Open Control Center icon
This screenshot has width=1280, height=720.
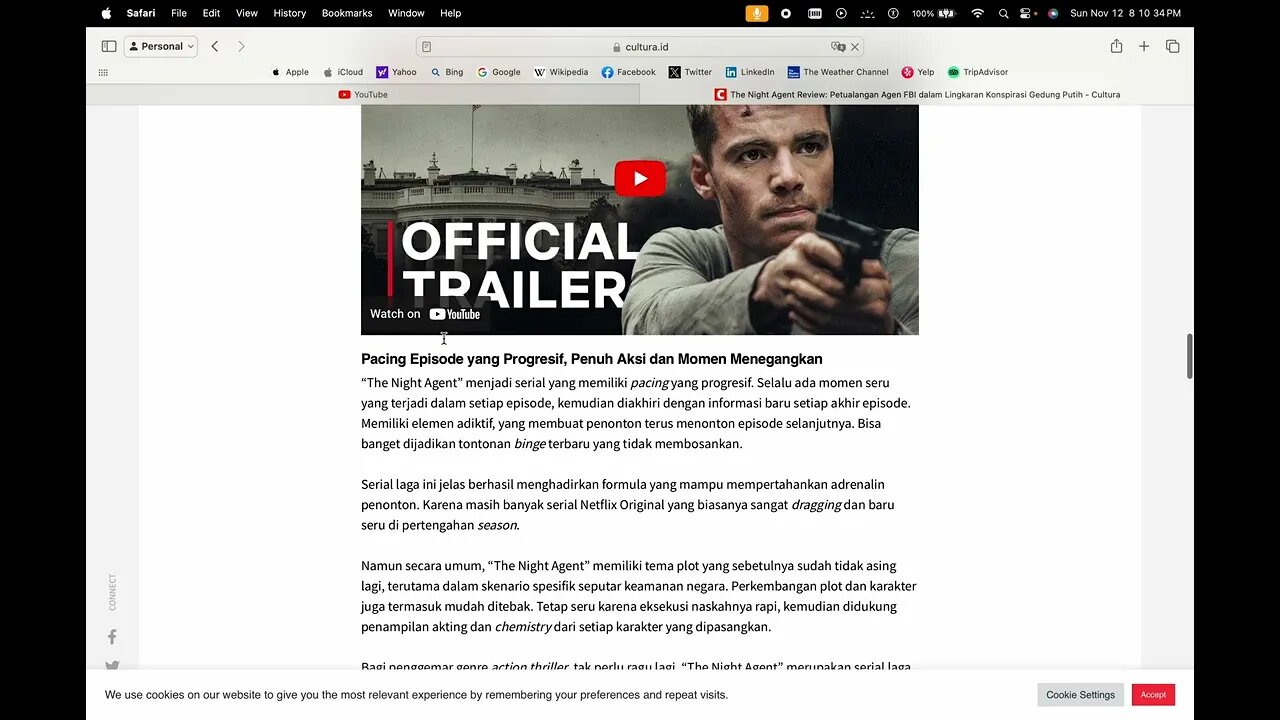click(1026, 13)
